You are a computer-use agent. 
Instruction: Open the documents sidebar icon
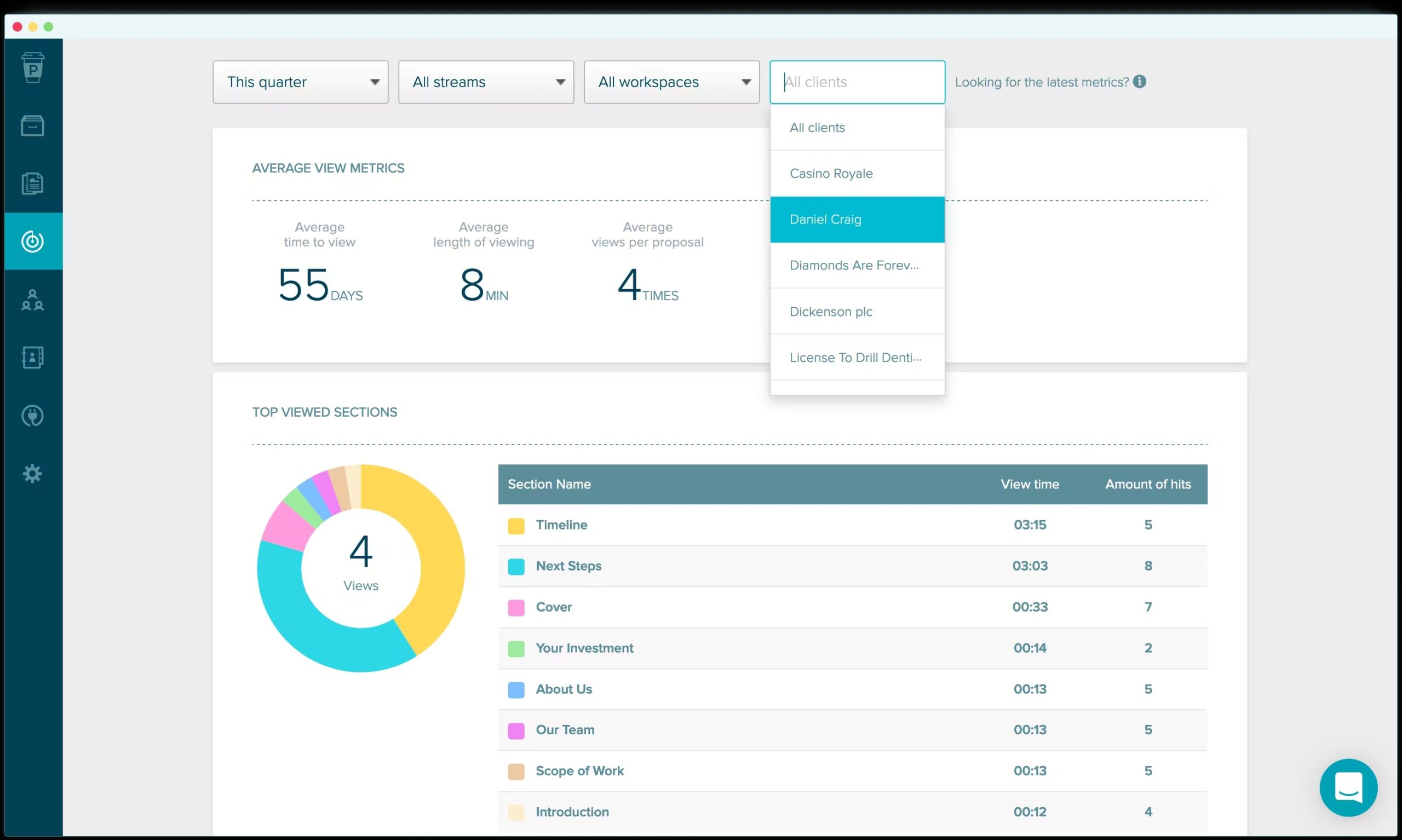(x=33, y=183)
